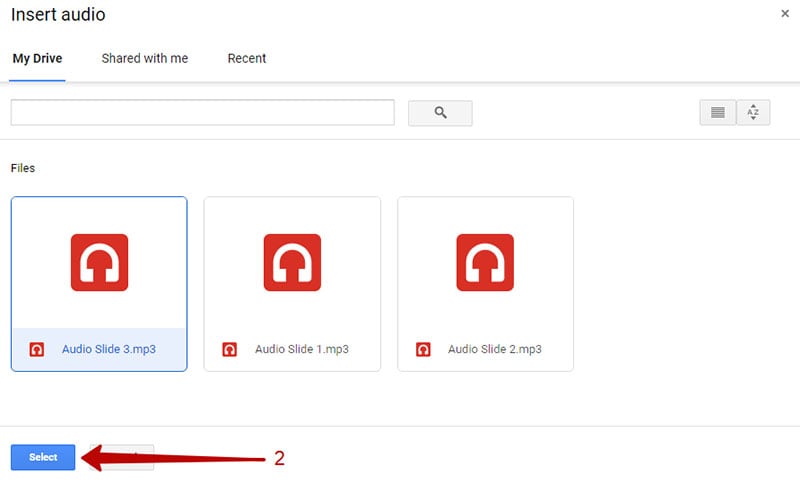The height and width of the screenshot is (483, 800).
Task: Select the Audio Slide 2.mp3 filename
Action: point(495,349)
